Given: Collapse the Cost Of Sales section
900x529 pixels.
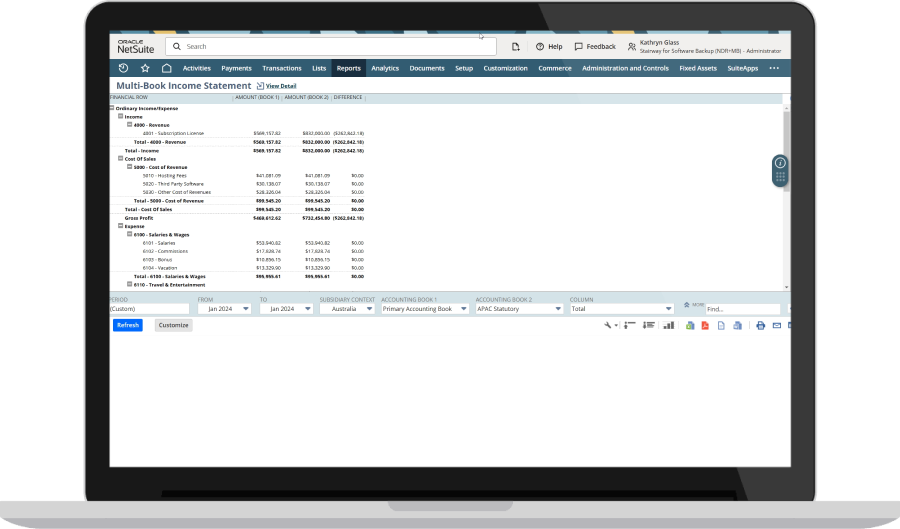Looking at the screenshot, I should click(x=121, y=158).
